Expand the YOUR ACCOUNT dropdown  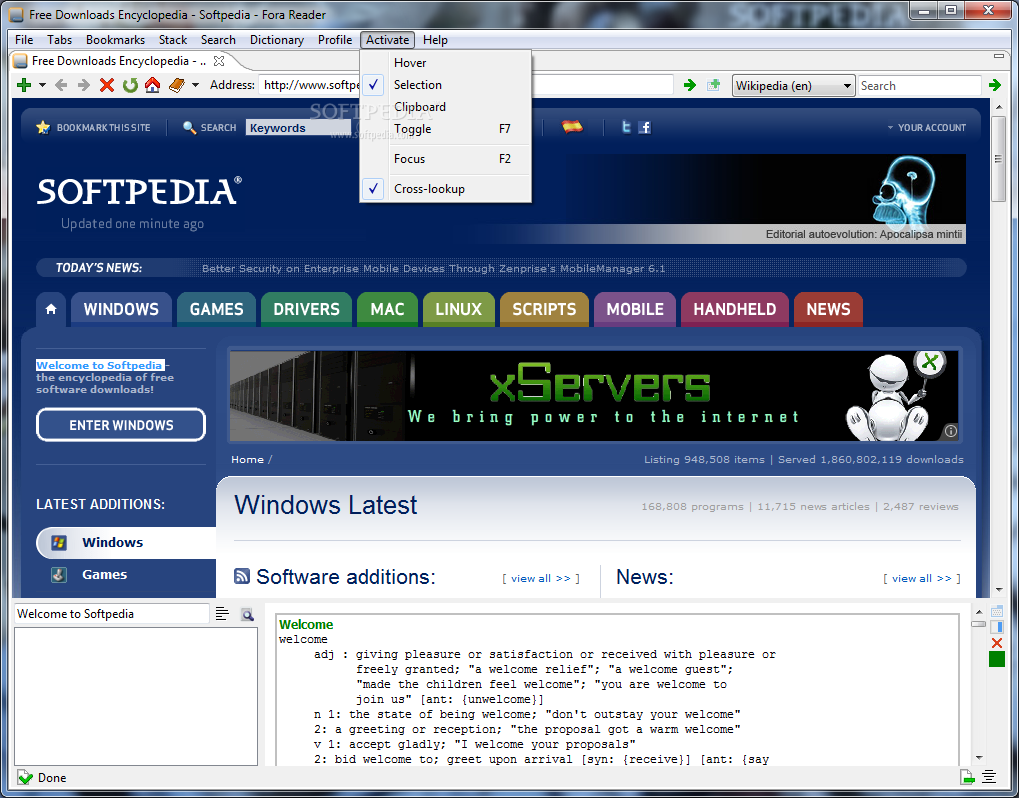click(x=927, y=127)
